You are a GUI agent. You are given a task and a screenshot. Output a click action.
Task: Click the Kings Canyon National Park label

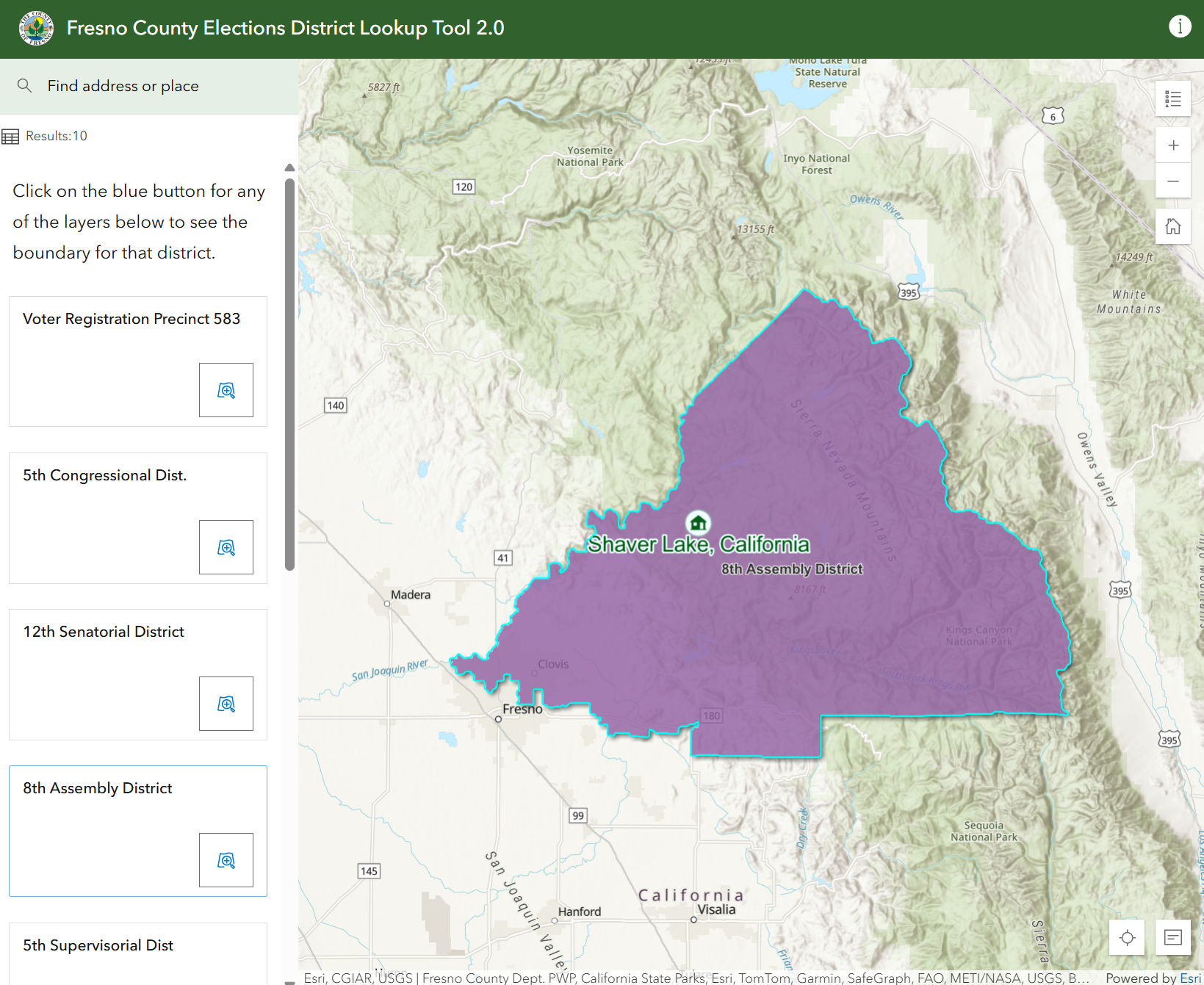979,635
